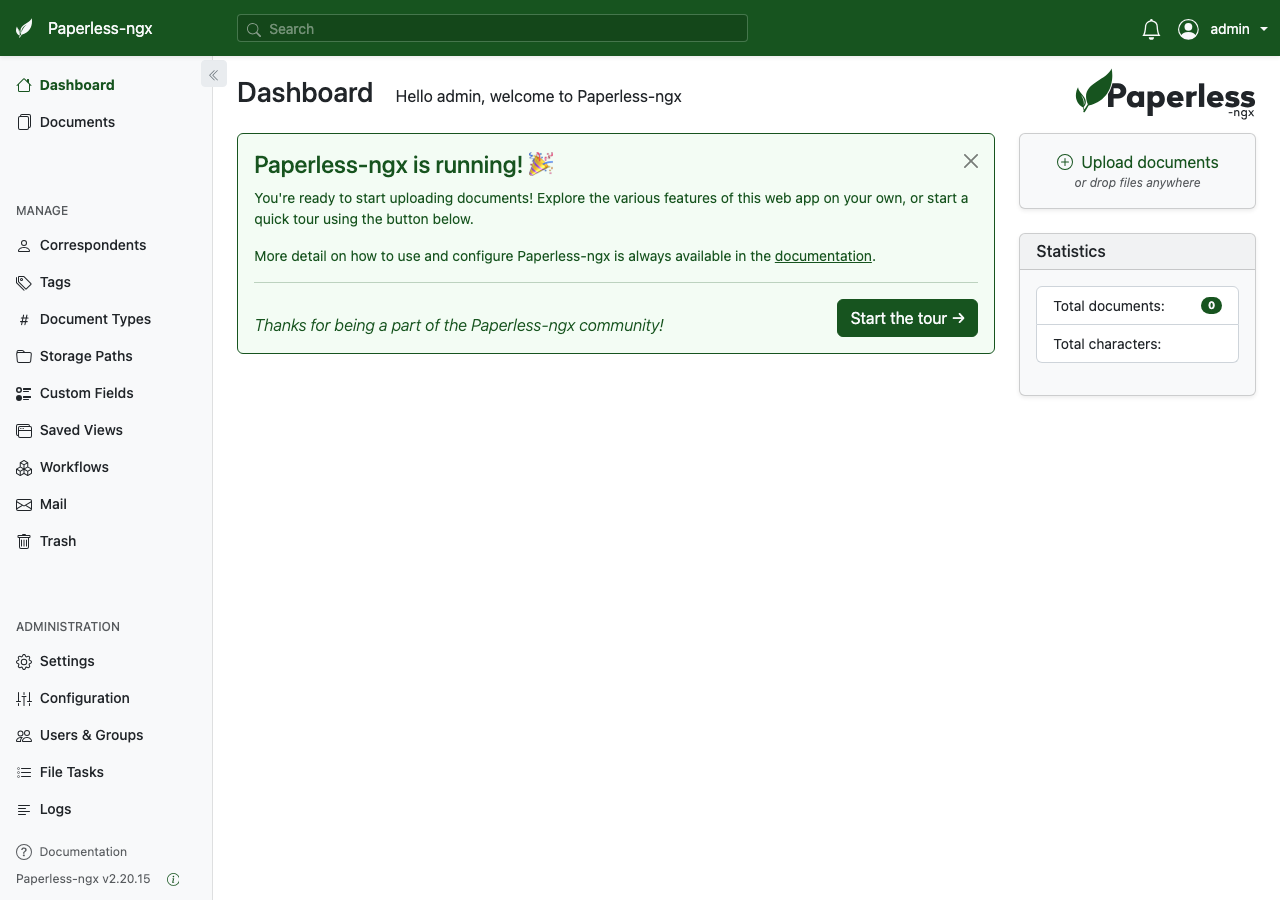Image resolution: width=1280 pixels, height=900 pixels.
Task: Click the Configuration sliders icon
Action: (x=24, y=698)
